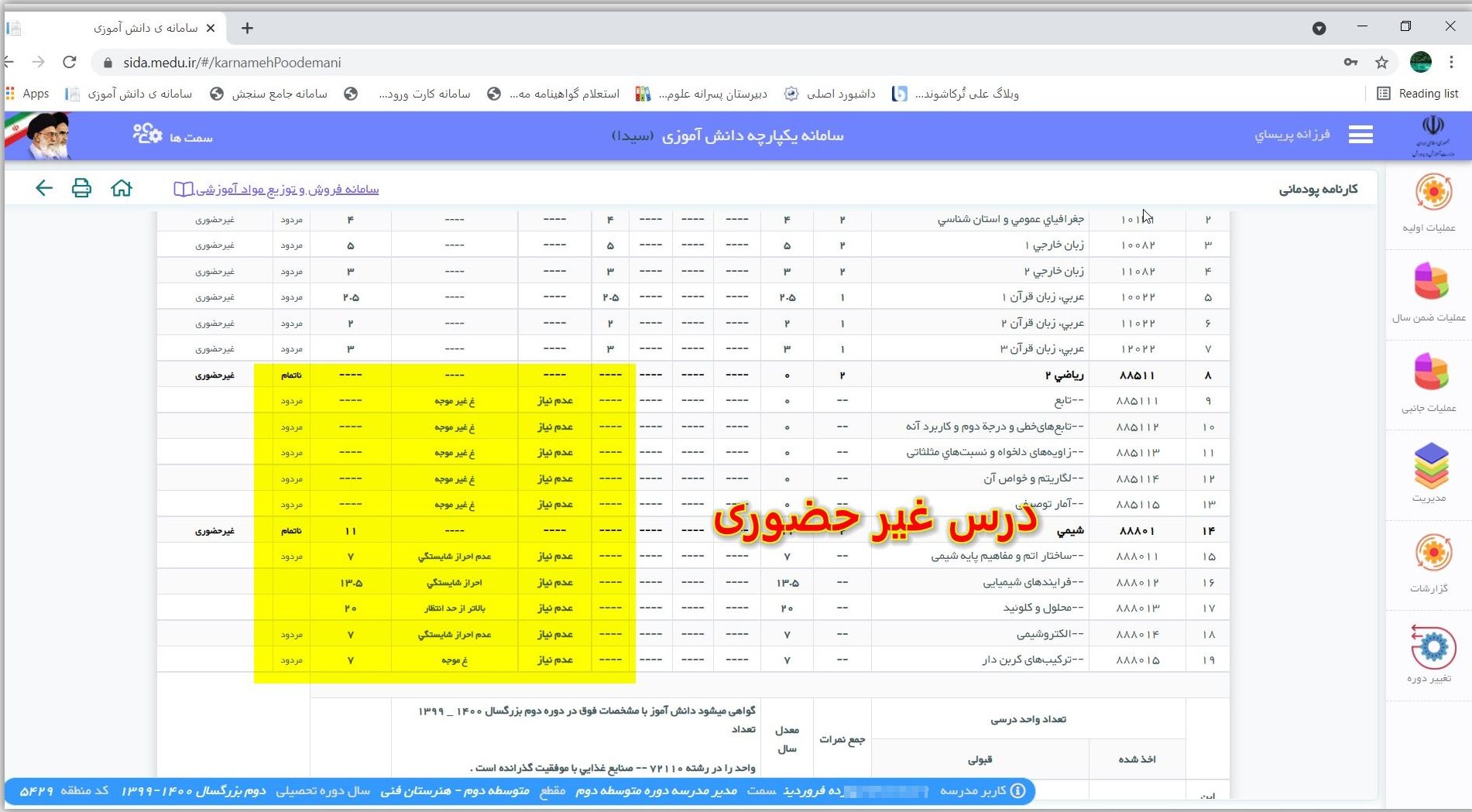The width and height of the screenshot is (1472, 812).
Task: Click course code ۸۸۸۰۱ cell
Action: (x=1137, y=530)
